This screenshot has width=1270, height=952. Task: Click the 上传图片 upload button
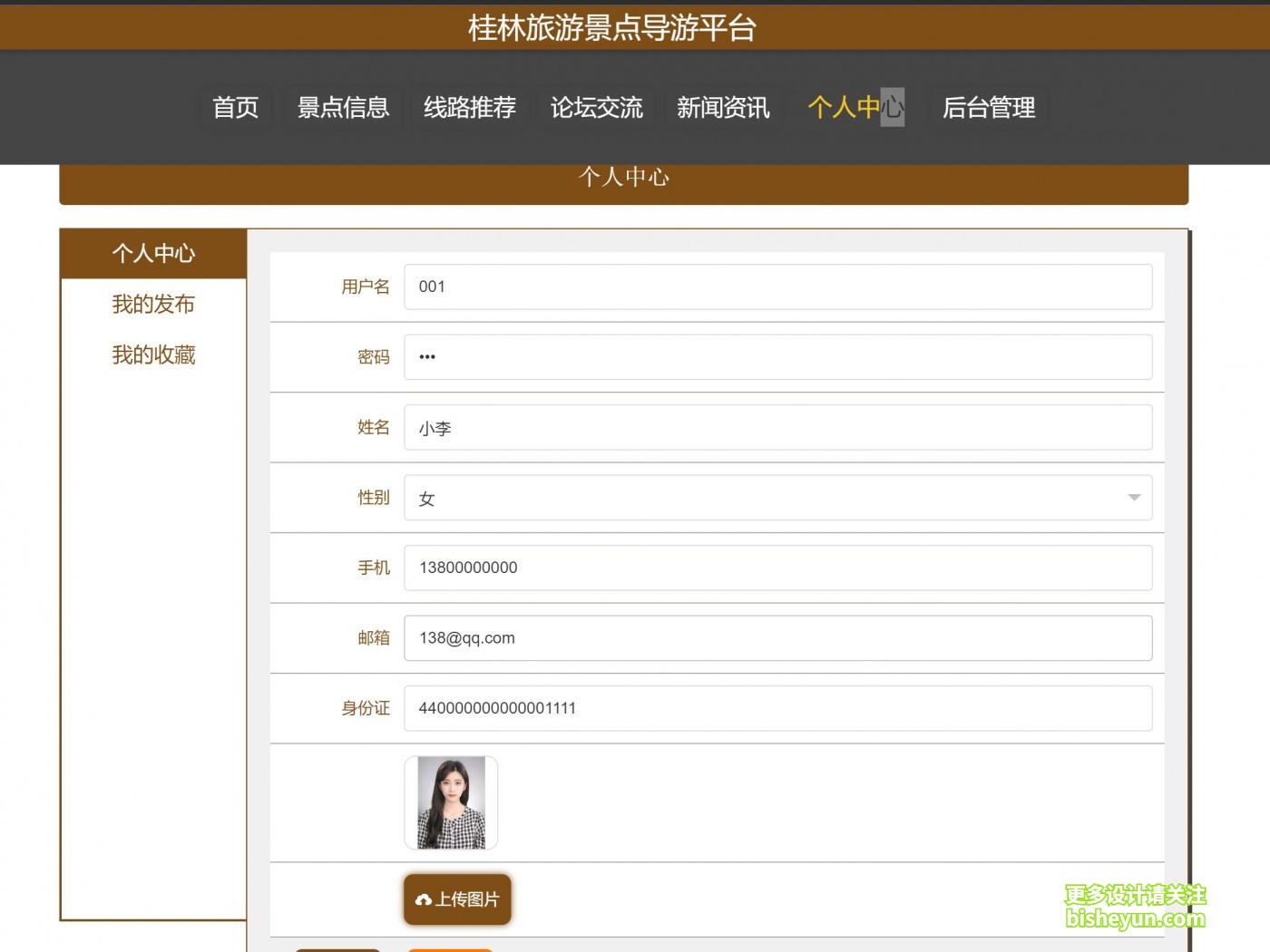coord(457,899)
